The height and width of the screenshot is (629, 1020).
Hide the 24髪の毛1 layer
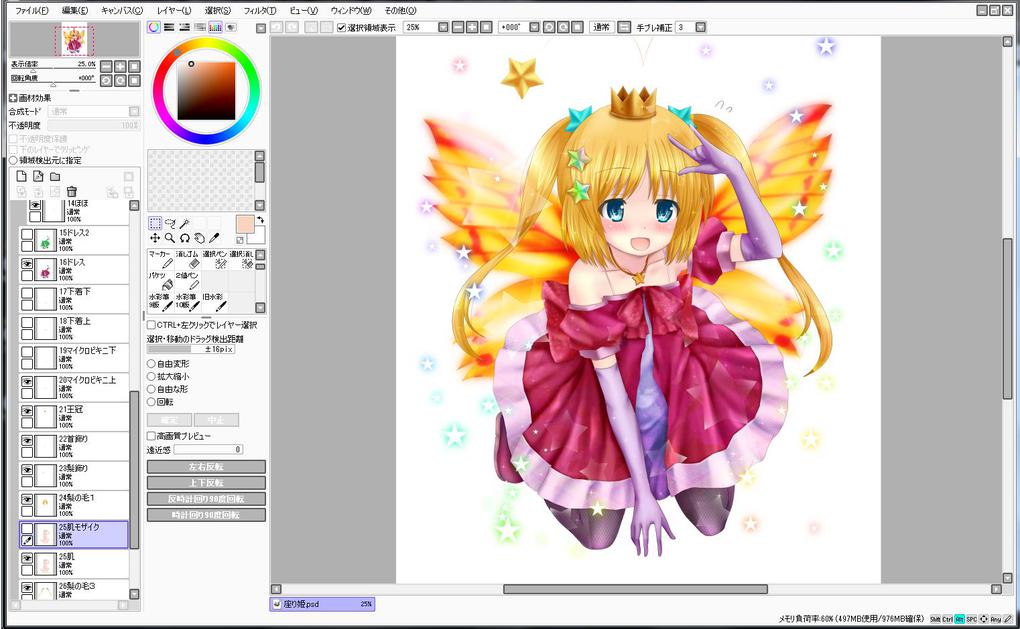[x=27, y=500]
